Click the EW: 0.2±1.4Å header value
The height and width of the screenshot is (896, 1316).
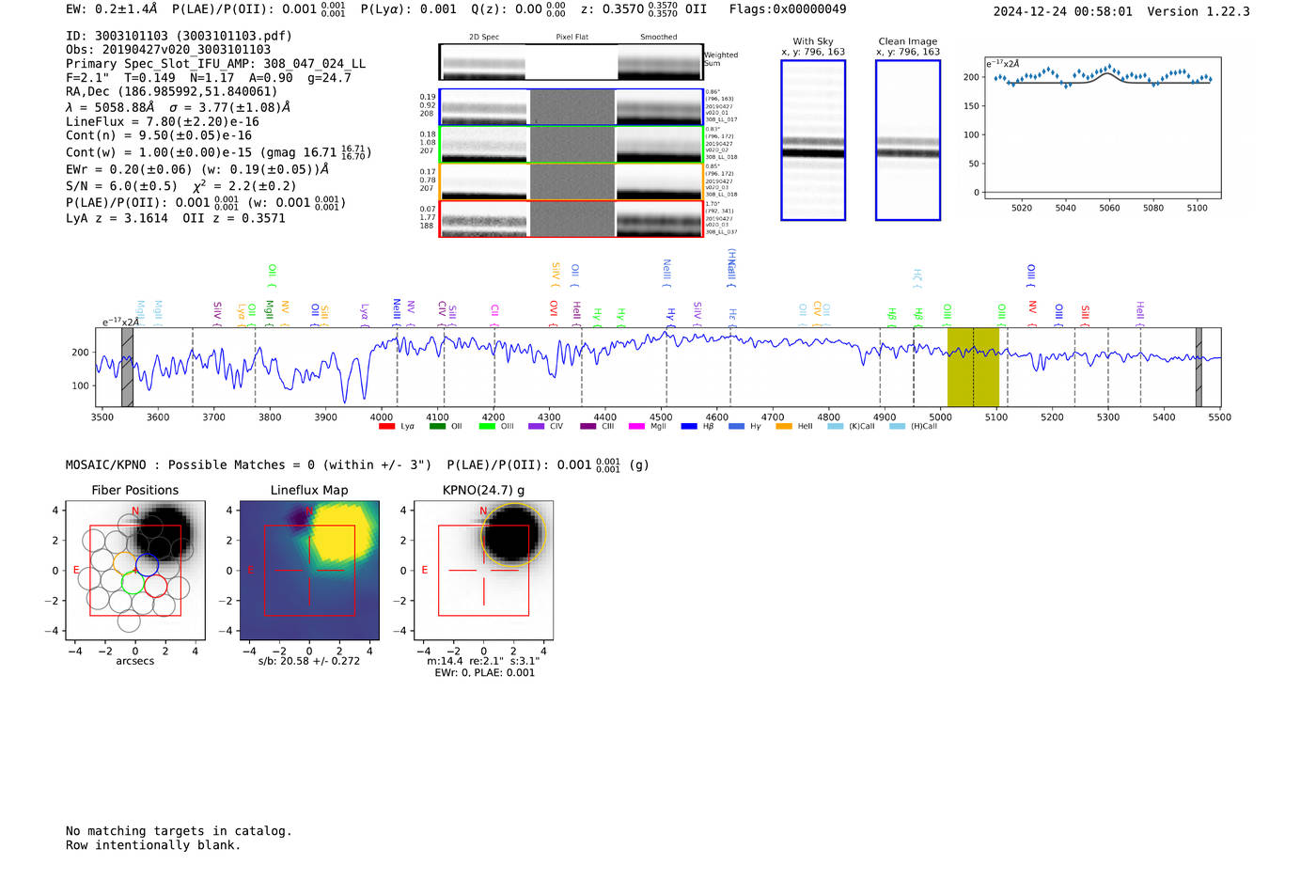pyautogui.click(x=112, y=9)
